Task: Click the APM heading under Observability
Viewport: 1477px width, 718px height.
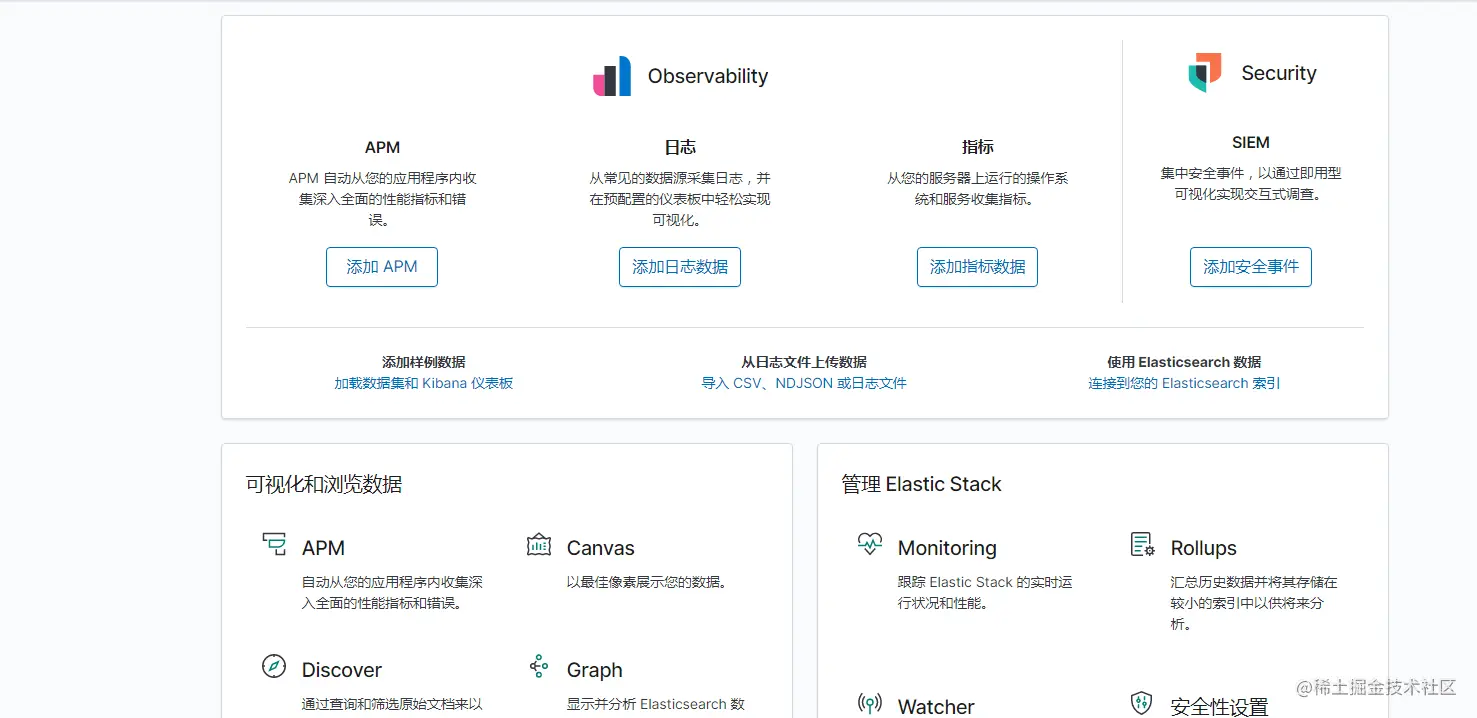Action: (382, 147)
